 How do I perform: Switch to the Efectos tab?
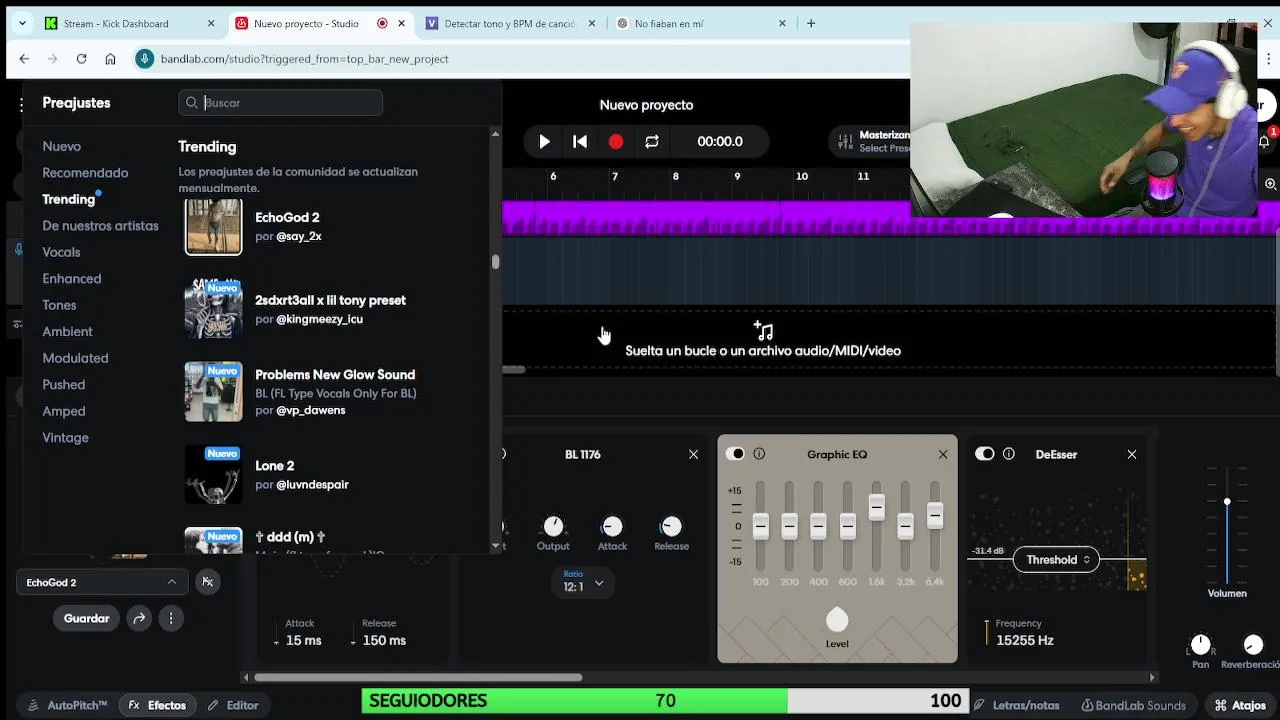coord(156,705)
